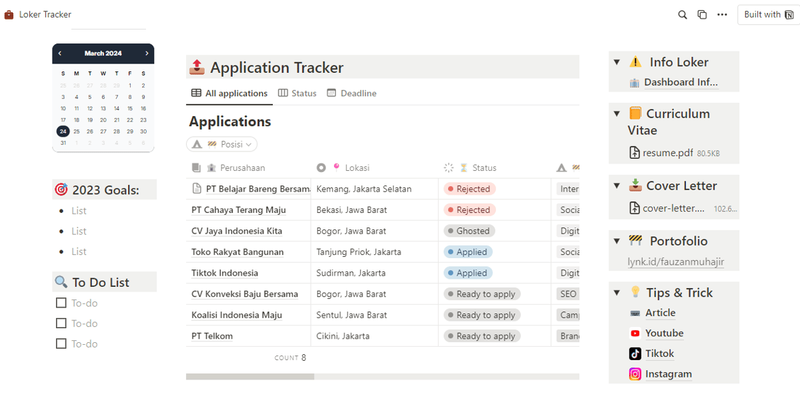Click Ready to apply status of PT Telkom
Image resolution: width=800 pixels, height=401 pixels.
click(x=482, y=336)
